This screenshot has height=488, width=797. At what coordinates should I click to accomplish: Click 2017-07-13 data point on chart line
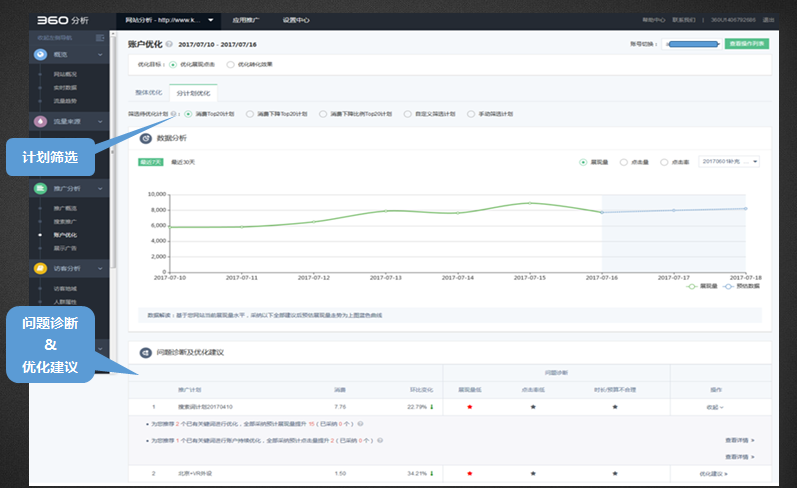[387, 211]
